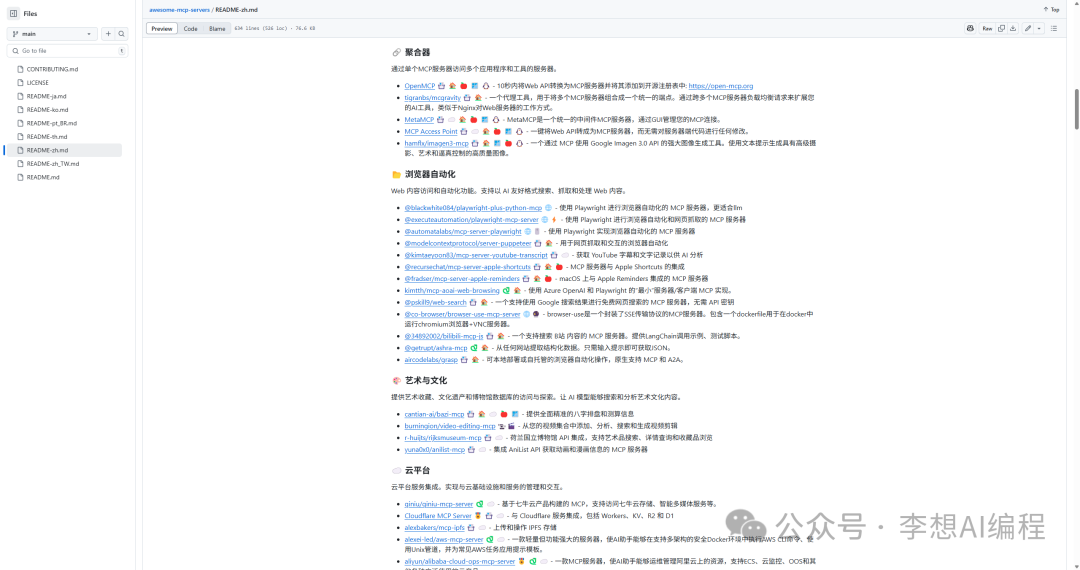Select README-zh.md in file tree

pos(65,150)
